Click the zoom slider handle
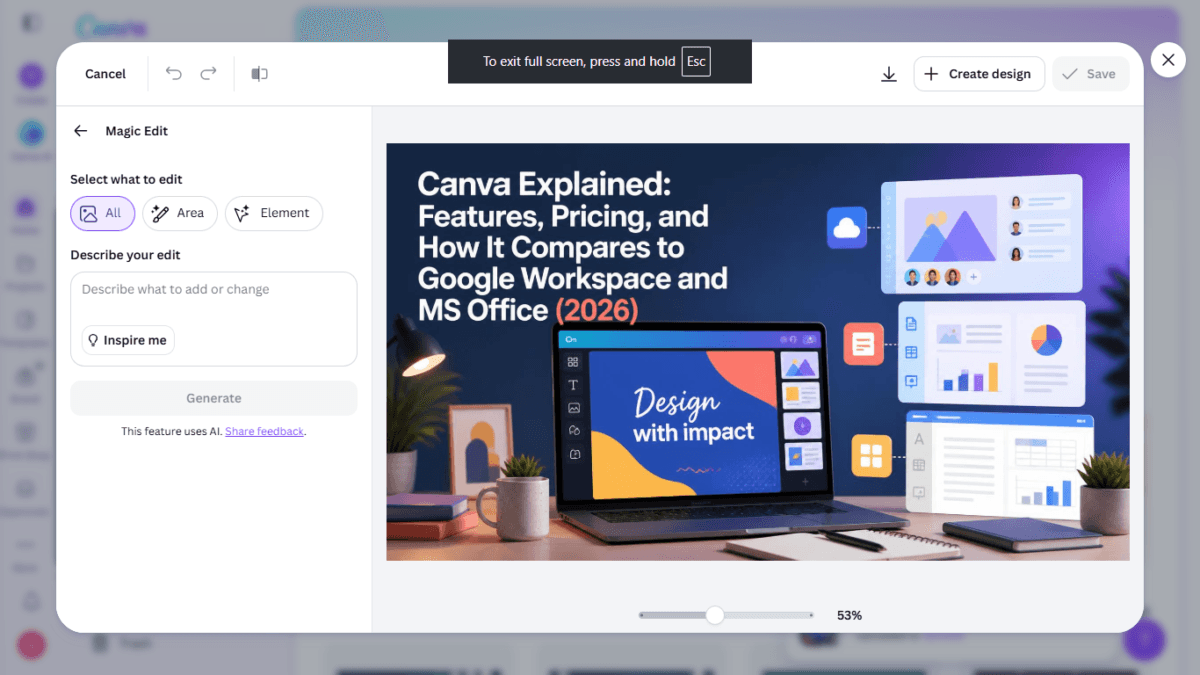 click(x=714, y=615)
